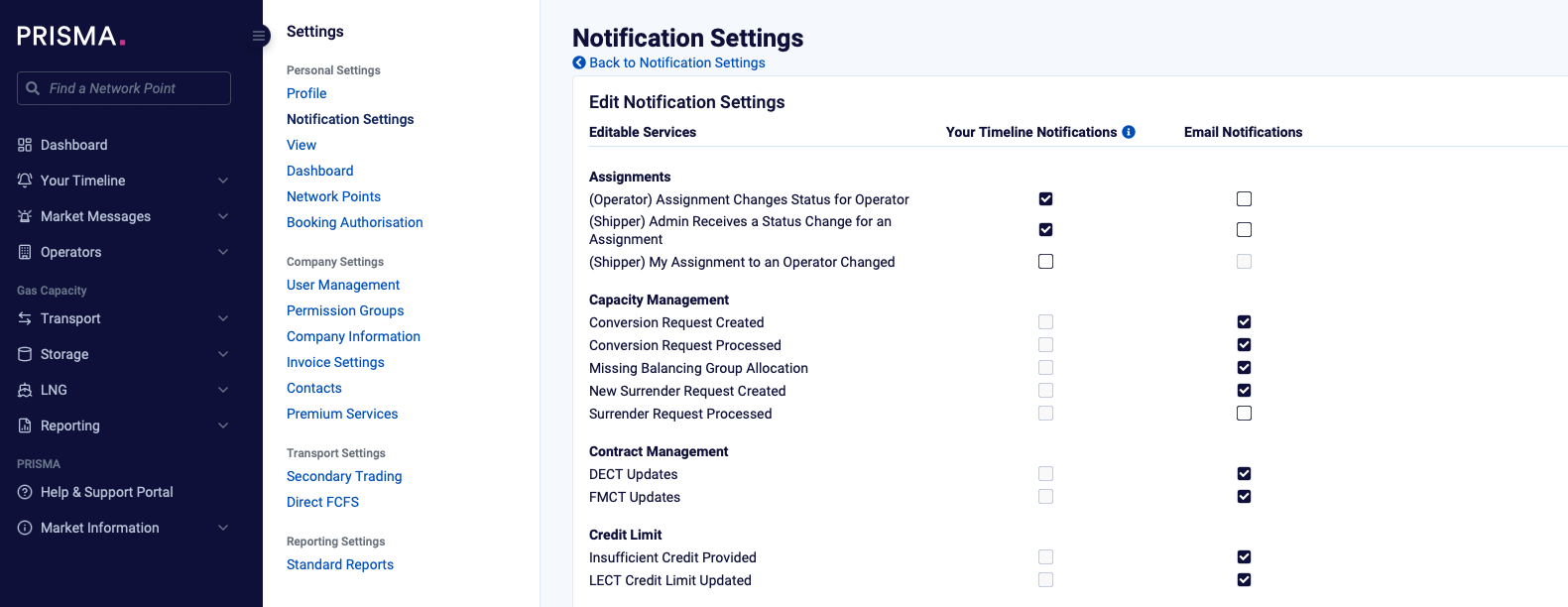Viewport: 1568px width, 607px height.
Task: Click the Your Timeline bell icon
Action: 25,181
